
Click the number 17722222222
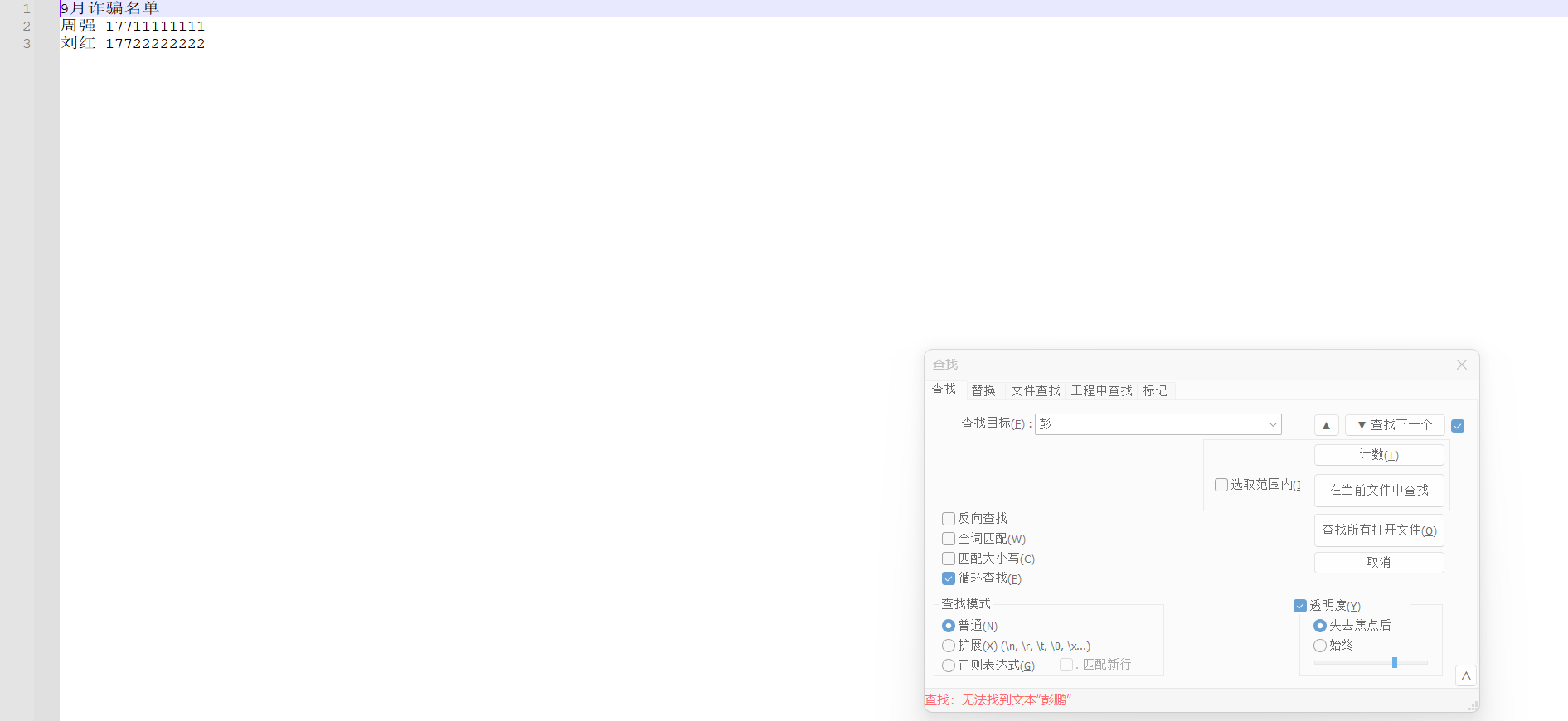click(155, 44)
